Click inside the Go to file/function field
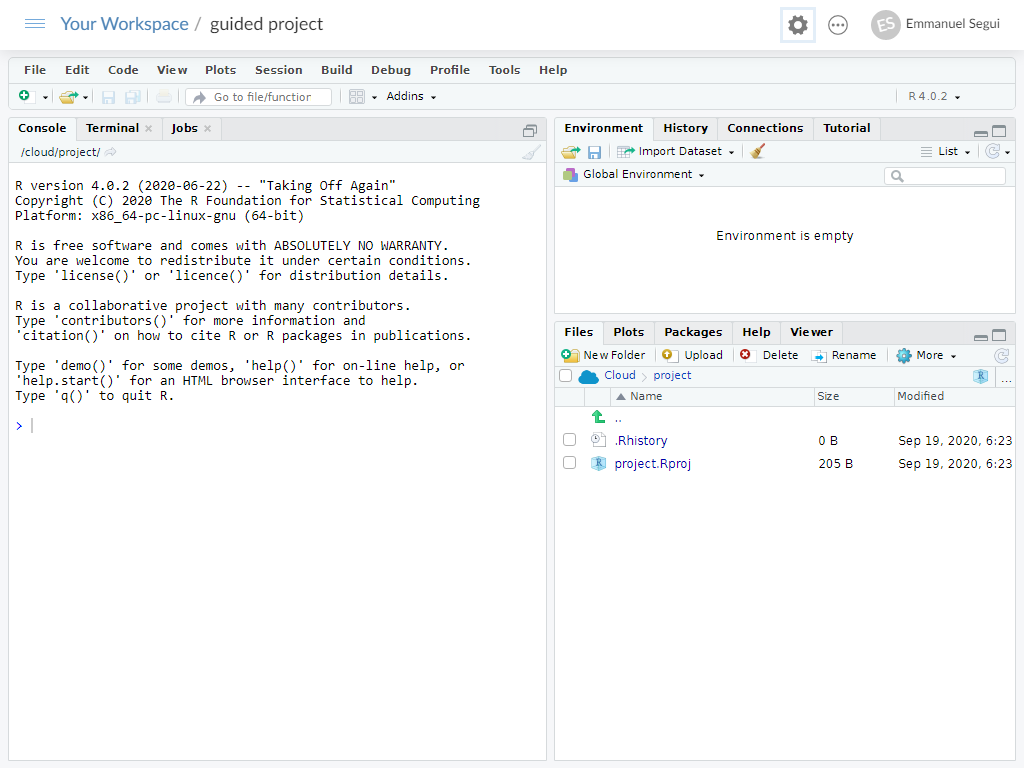 260,96
